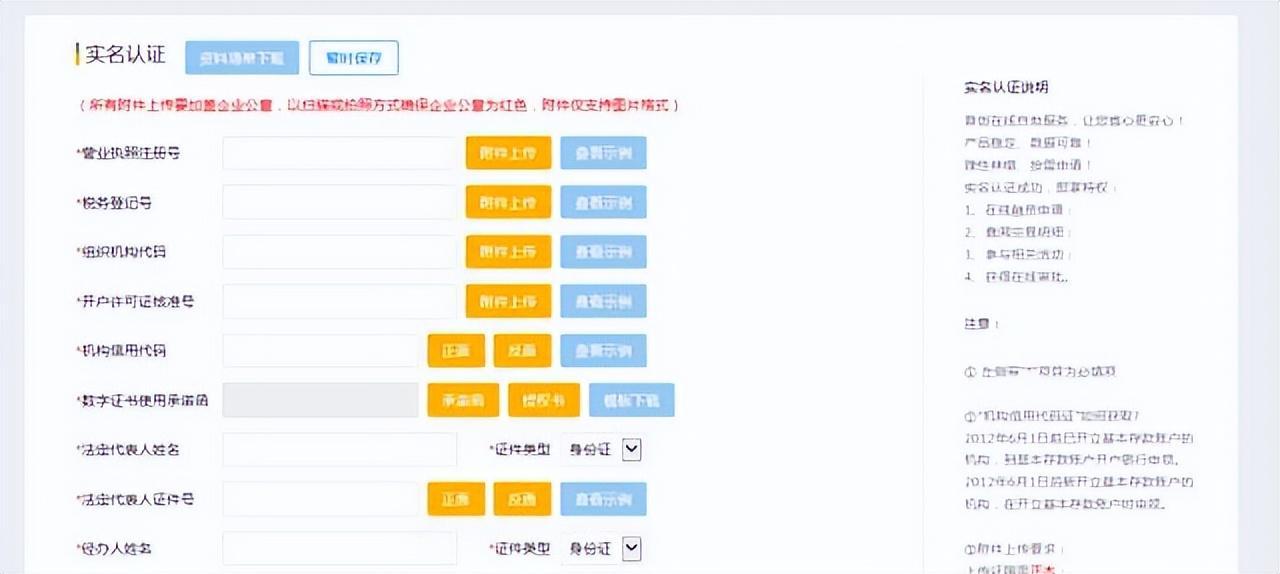The width and height of the screenshot is (1280, 574).
Task: Click the 授权书 upload button
Action: [x=544, y=400]
